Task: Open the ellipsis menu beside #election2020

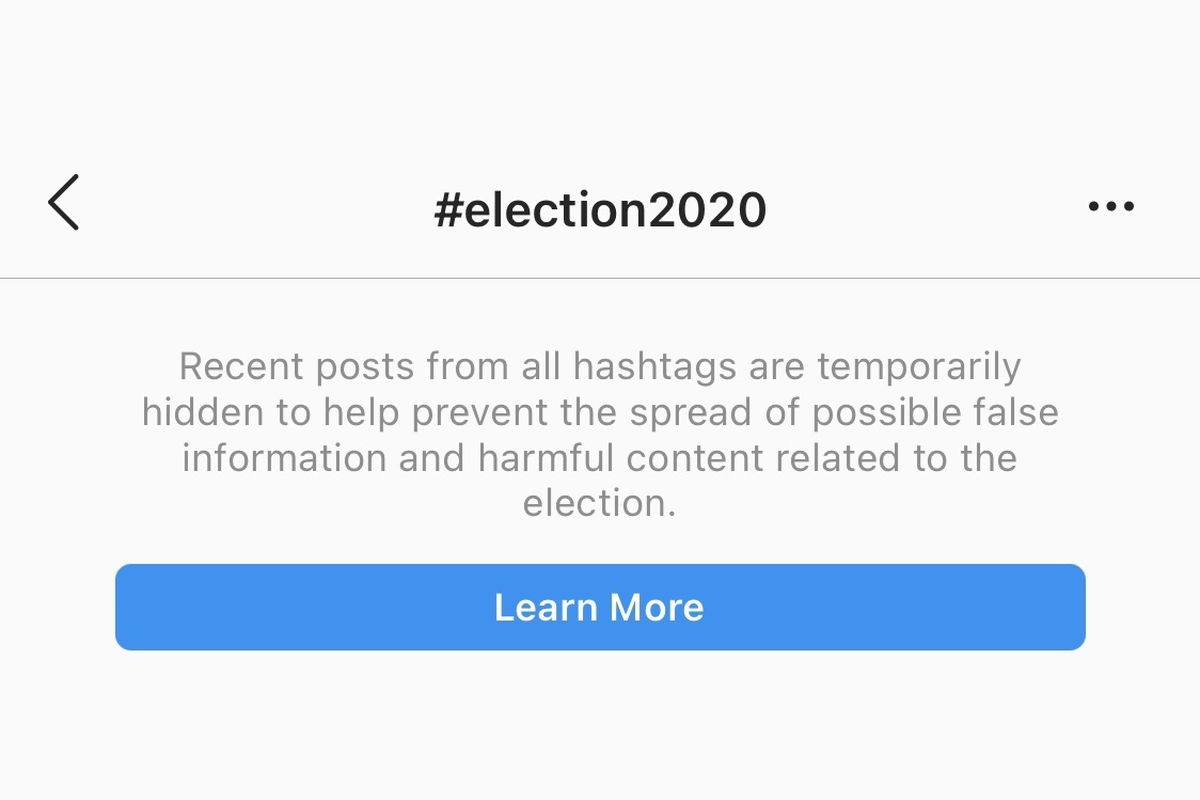Action: tap(1110, 207)
